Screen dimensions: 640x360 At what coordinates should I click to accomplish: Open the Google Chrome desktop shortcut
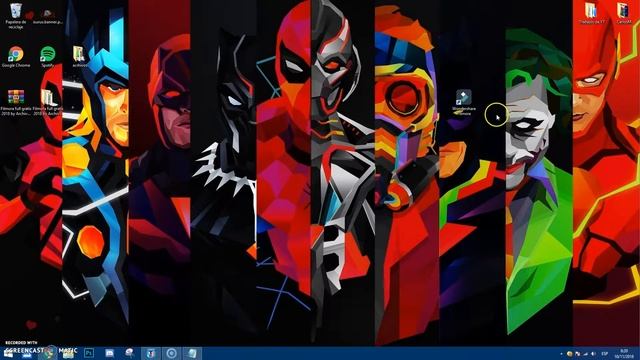pyautogui.click(x=16, y=57)
